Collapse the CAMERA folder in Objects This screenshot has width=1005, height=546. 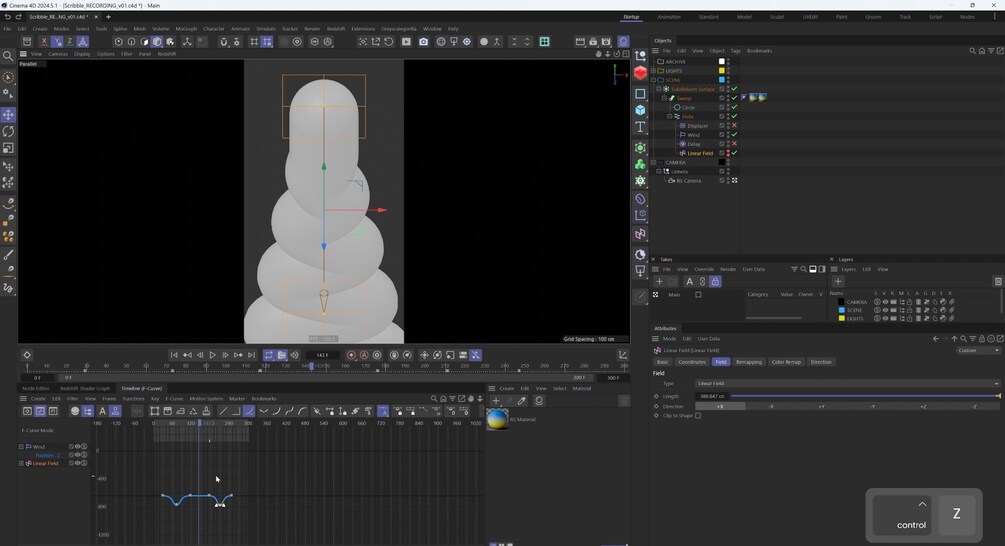[x=653, y=162]
